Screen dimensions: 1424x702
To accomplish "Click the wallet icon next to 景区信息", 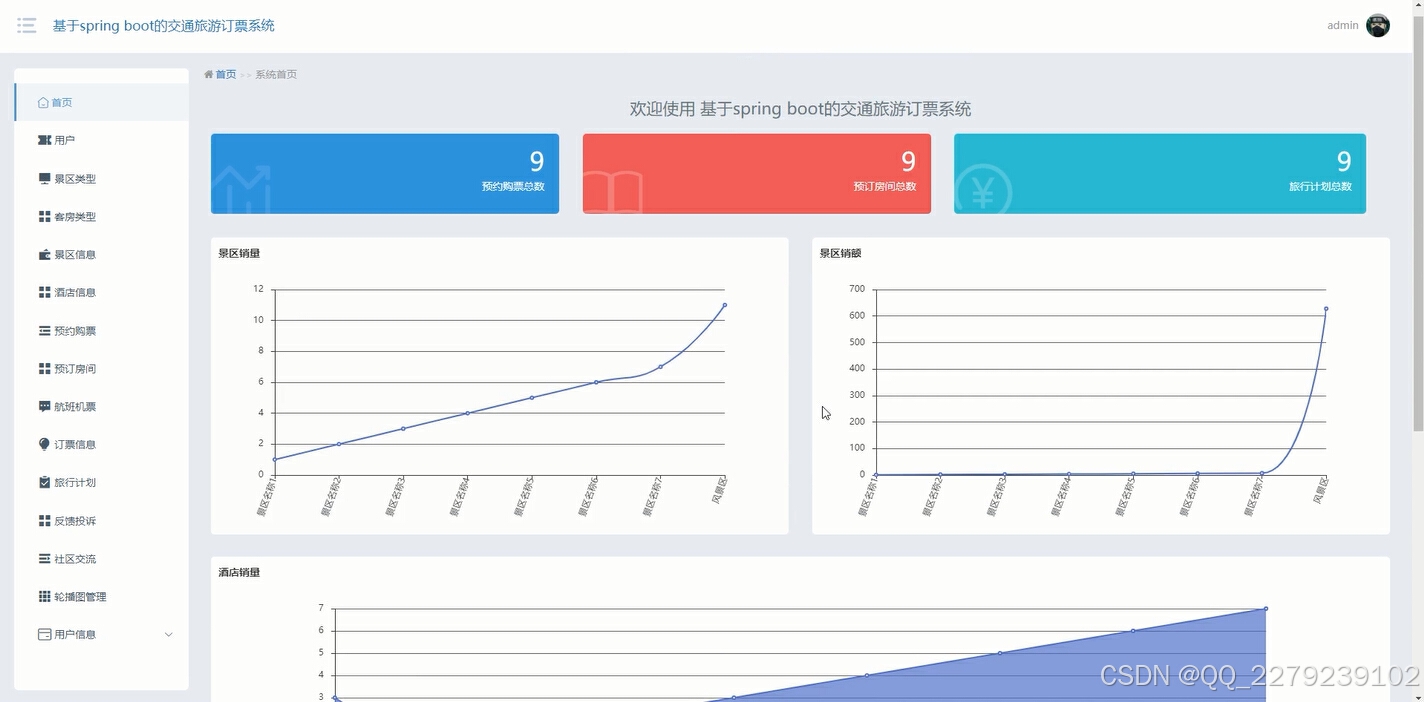I will pos(44,254).
